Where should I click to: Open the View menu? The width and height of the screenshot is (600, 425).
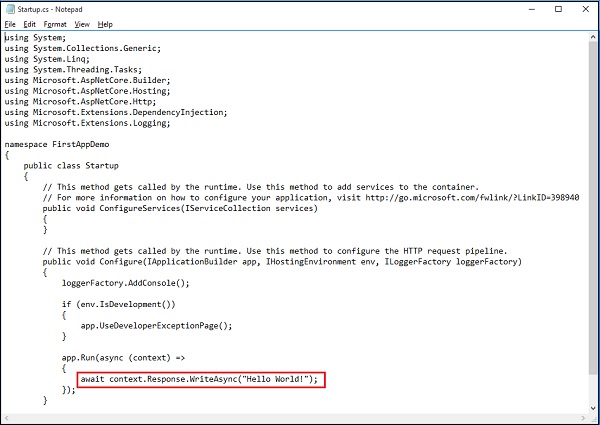coord(82,24)
